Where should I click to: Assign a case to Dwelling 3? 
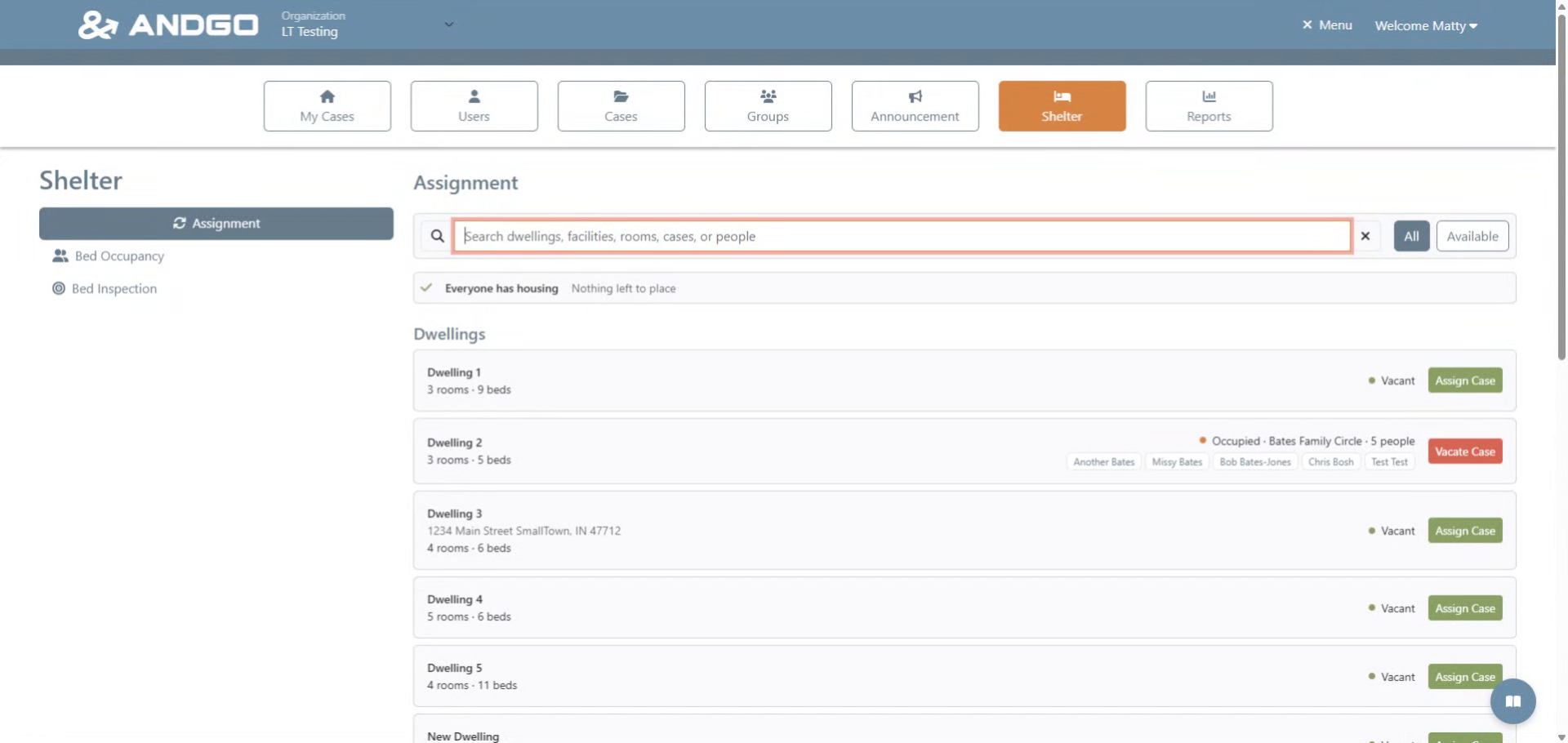point(1465,531)
